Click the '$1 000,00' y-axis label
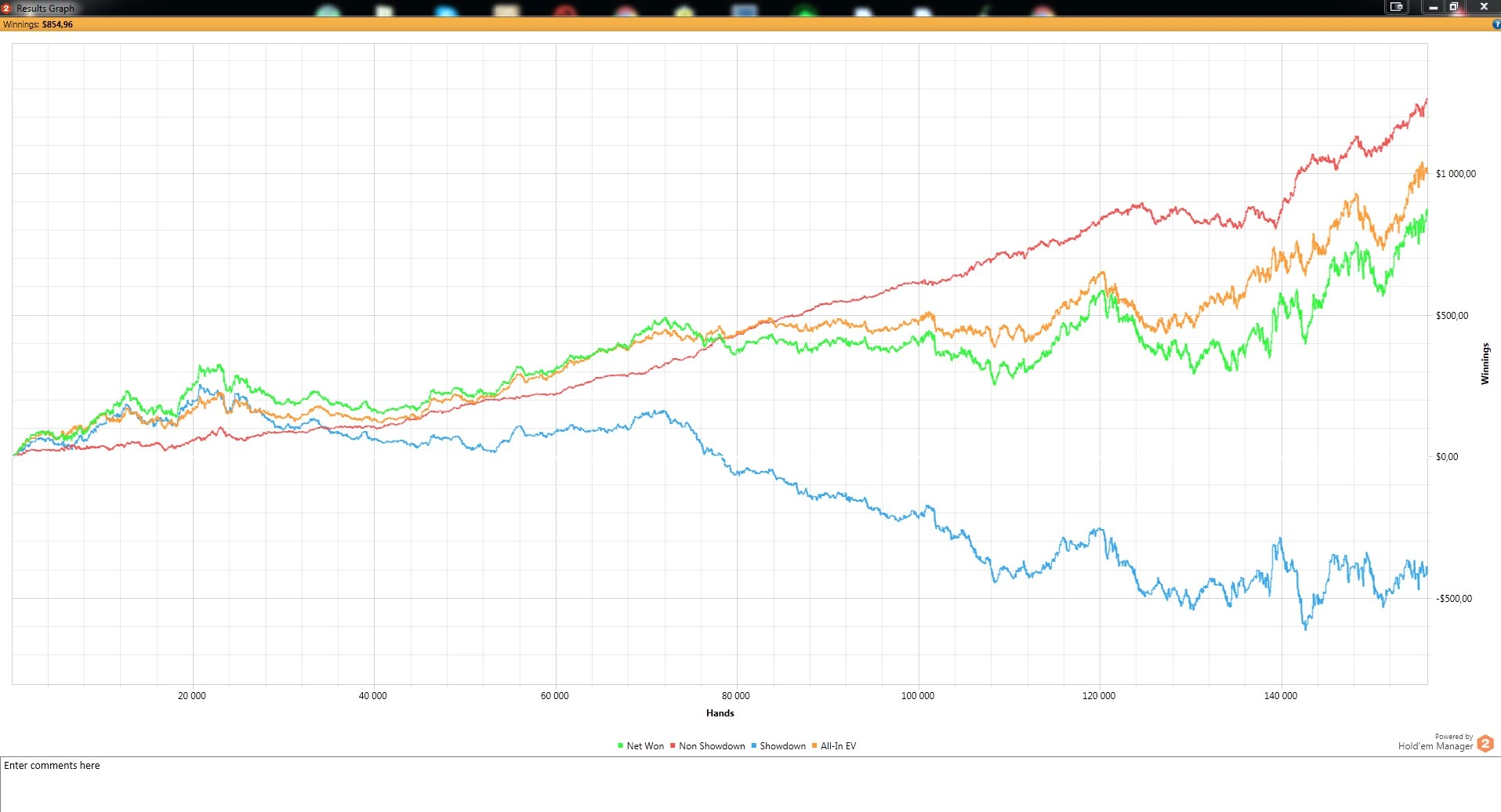This screenshot has width=1501, height=812. click(x=1456, y=174)
